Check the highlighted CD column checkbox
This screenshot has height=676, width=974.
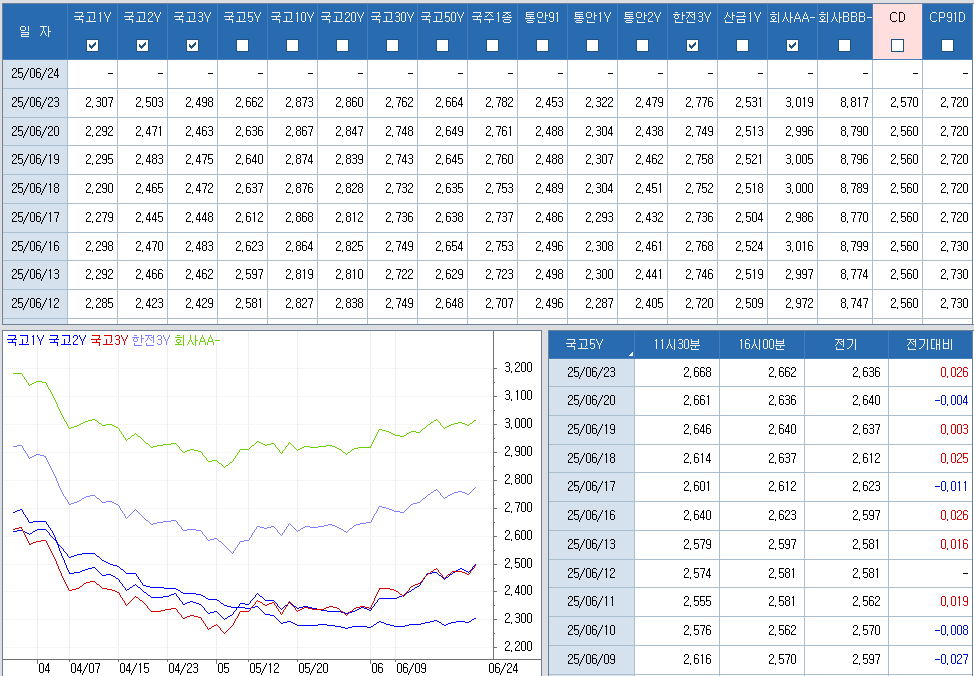pos(897,45)
